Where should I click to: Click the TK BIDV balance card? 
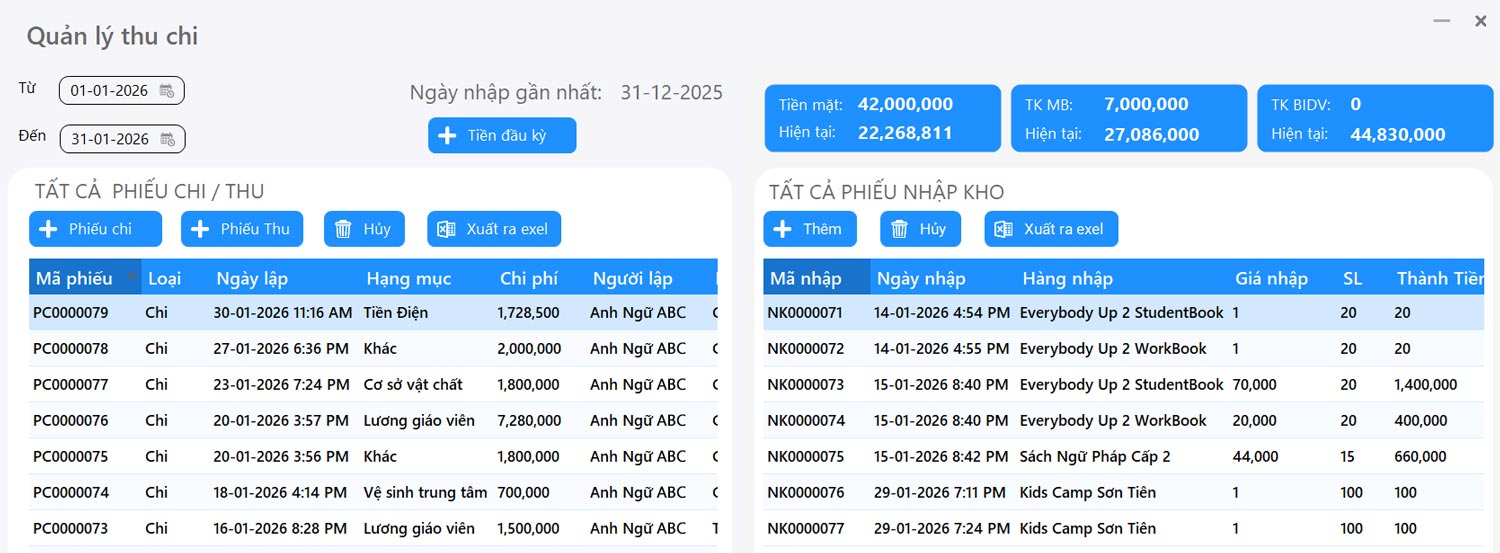click(1374, 118)
